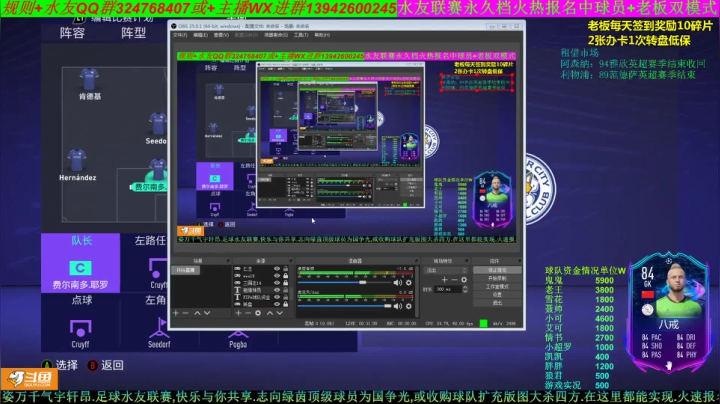Add a new source with the plus icon
Image resolution: width=720 pixels, height=404 pixels.
tap(238, 313)
